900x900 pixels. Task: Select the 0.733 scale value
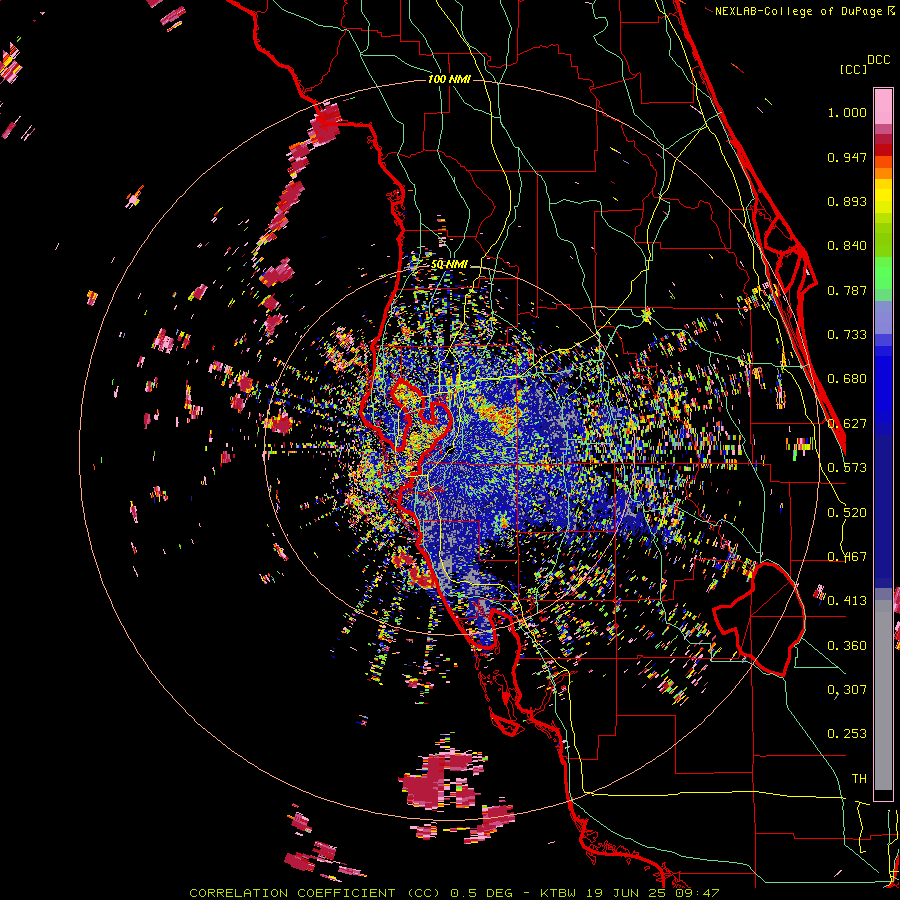[847, 335]
